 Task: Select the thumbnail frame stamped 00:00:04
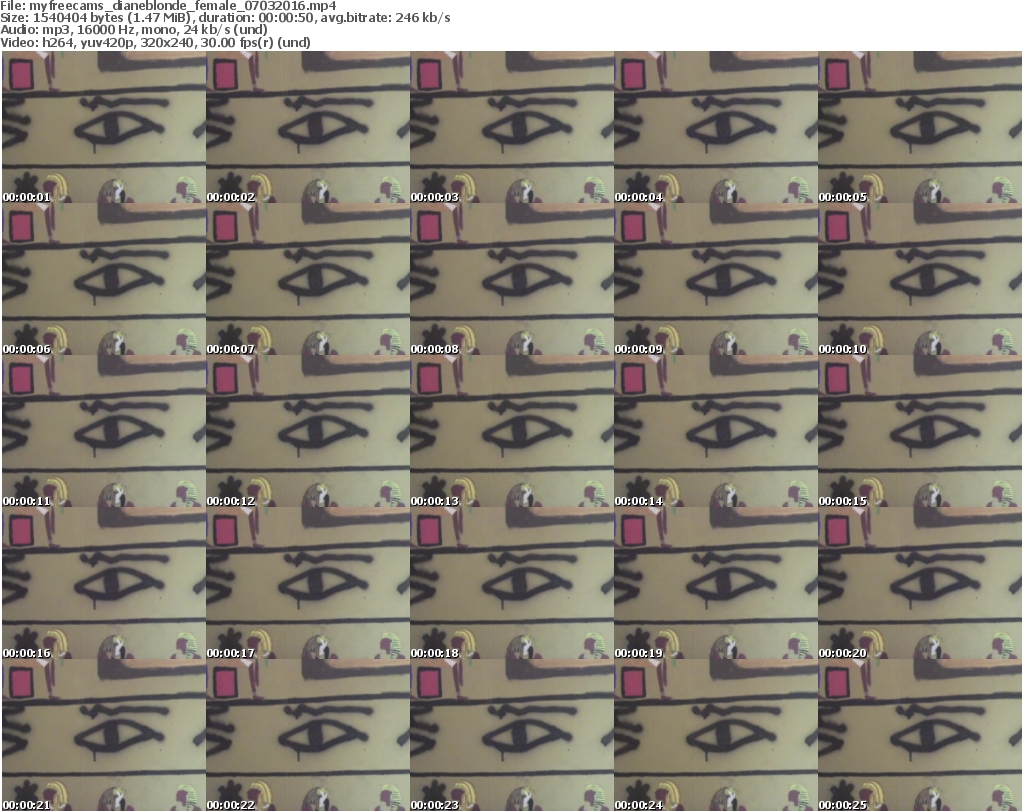[716, 127]
